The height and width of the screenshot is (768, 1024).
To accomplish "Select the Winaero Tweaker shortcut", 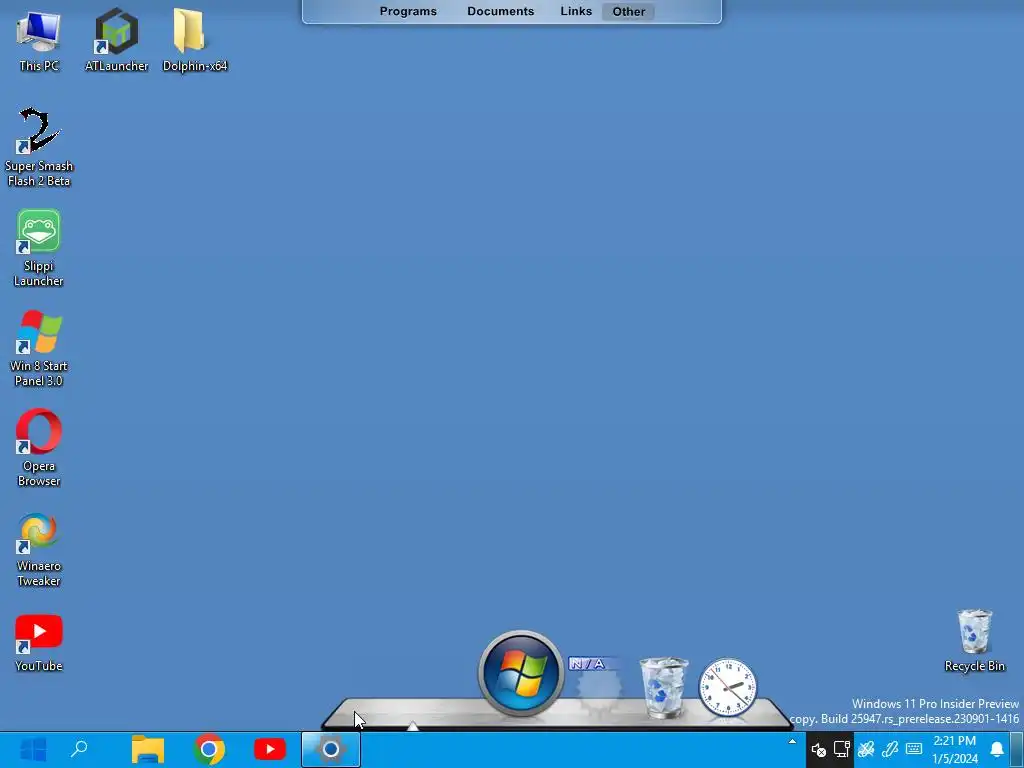I will (39, 550).
